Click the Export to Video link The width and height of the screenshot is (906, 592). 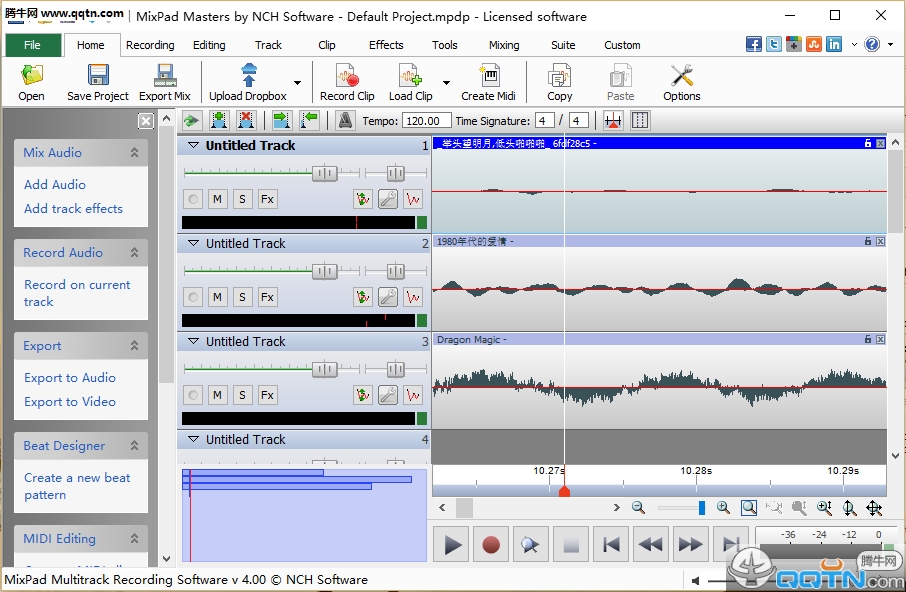pos(70,402)
